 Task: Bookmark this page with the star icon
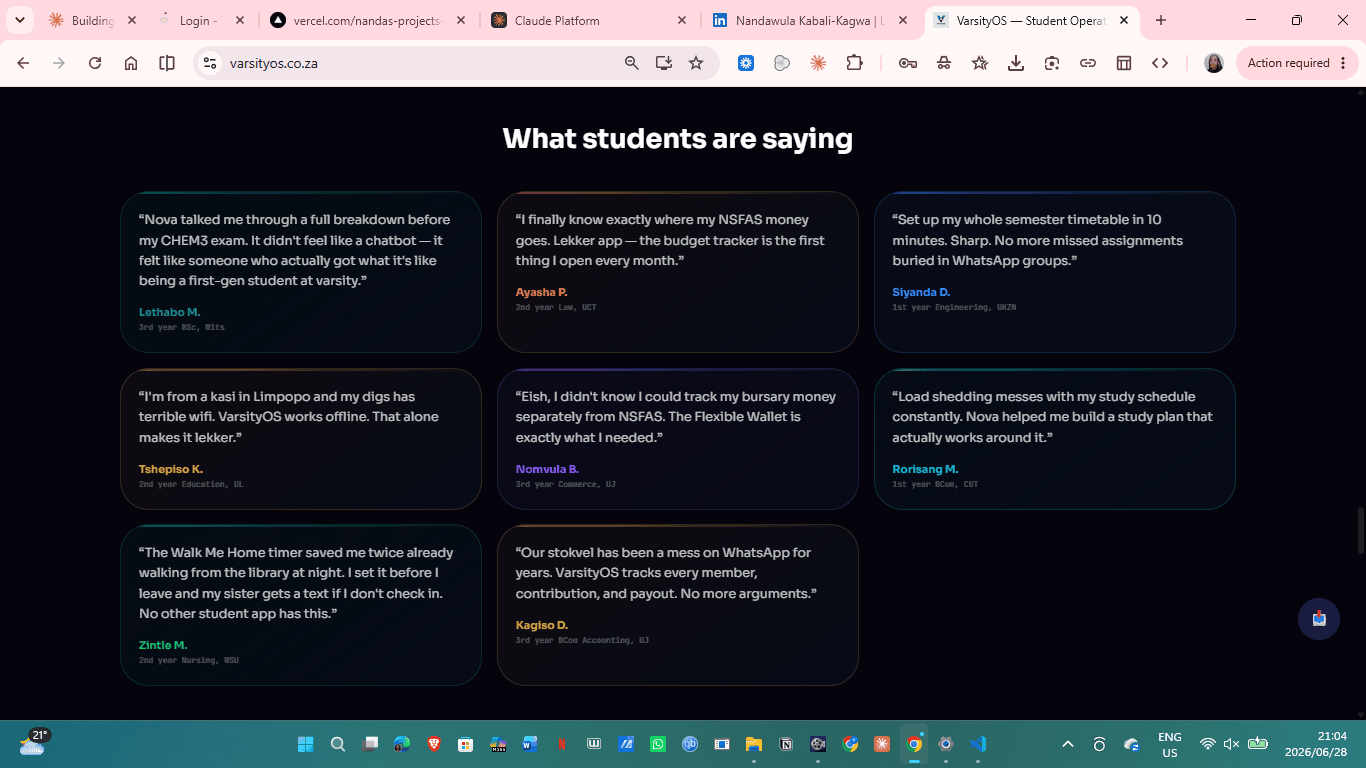click(x=696, y=63)
